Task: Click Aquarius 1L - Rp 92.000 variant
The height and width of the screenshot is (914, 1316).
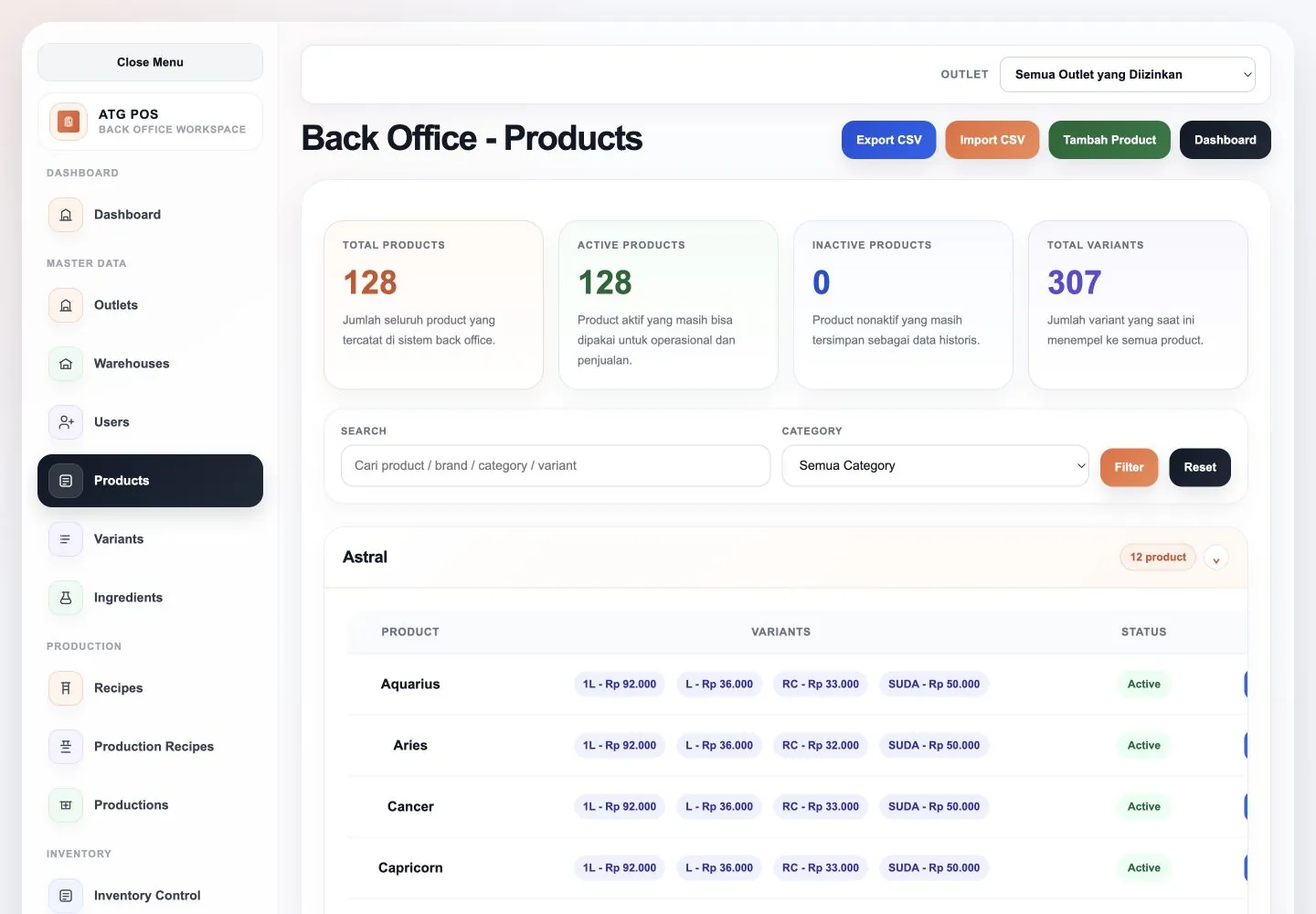Action: [x=620, y=685]
